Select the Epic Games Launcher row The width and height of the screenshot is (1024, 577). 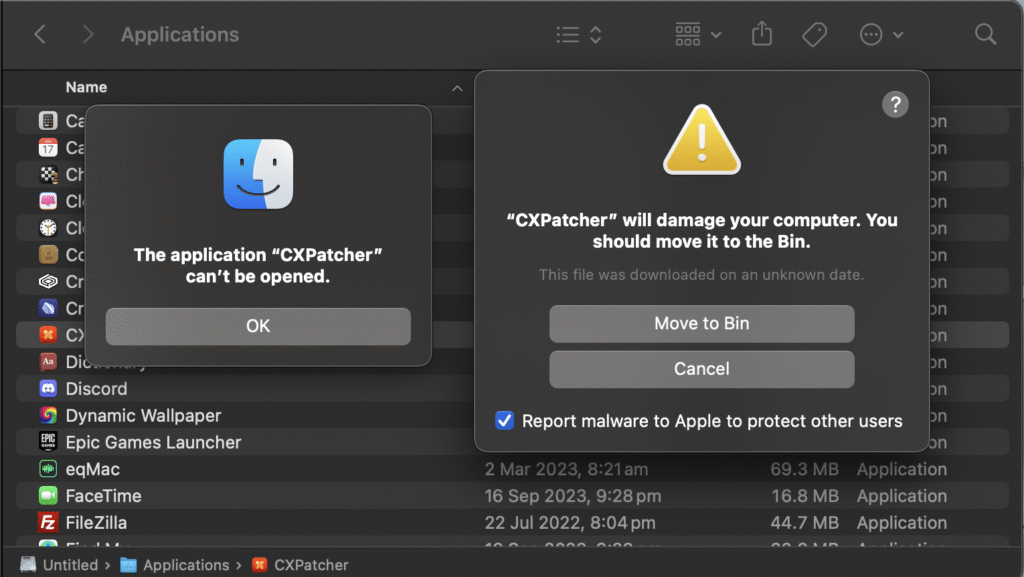point(153,442)
